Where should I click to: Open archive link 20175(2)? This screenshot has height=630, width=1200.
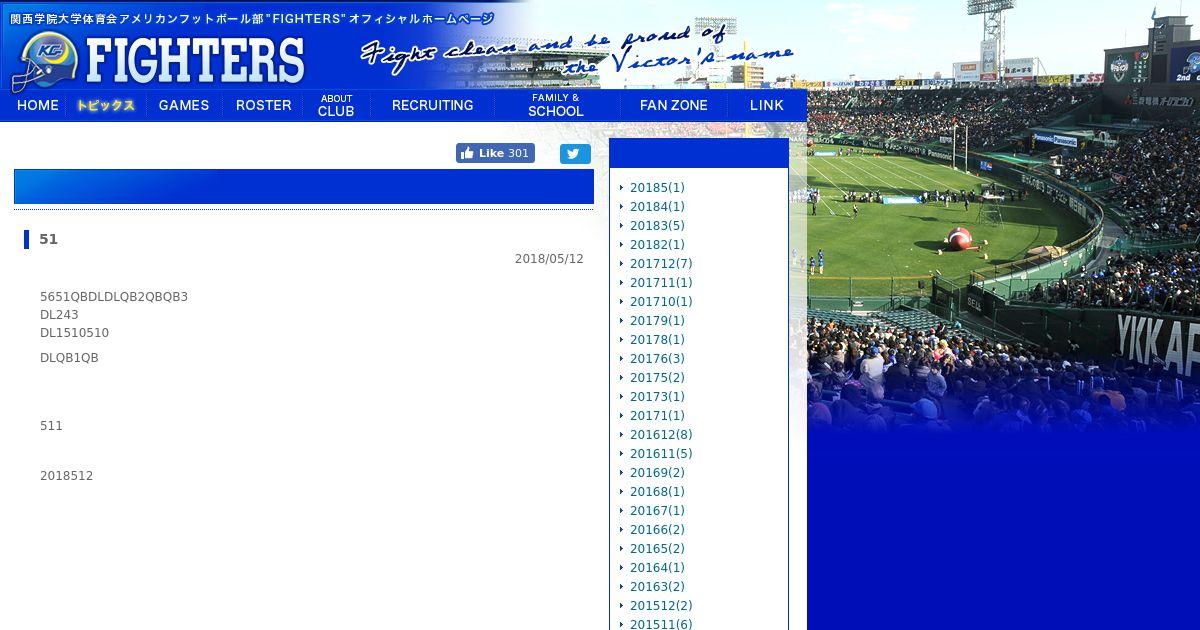[657, 378]
